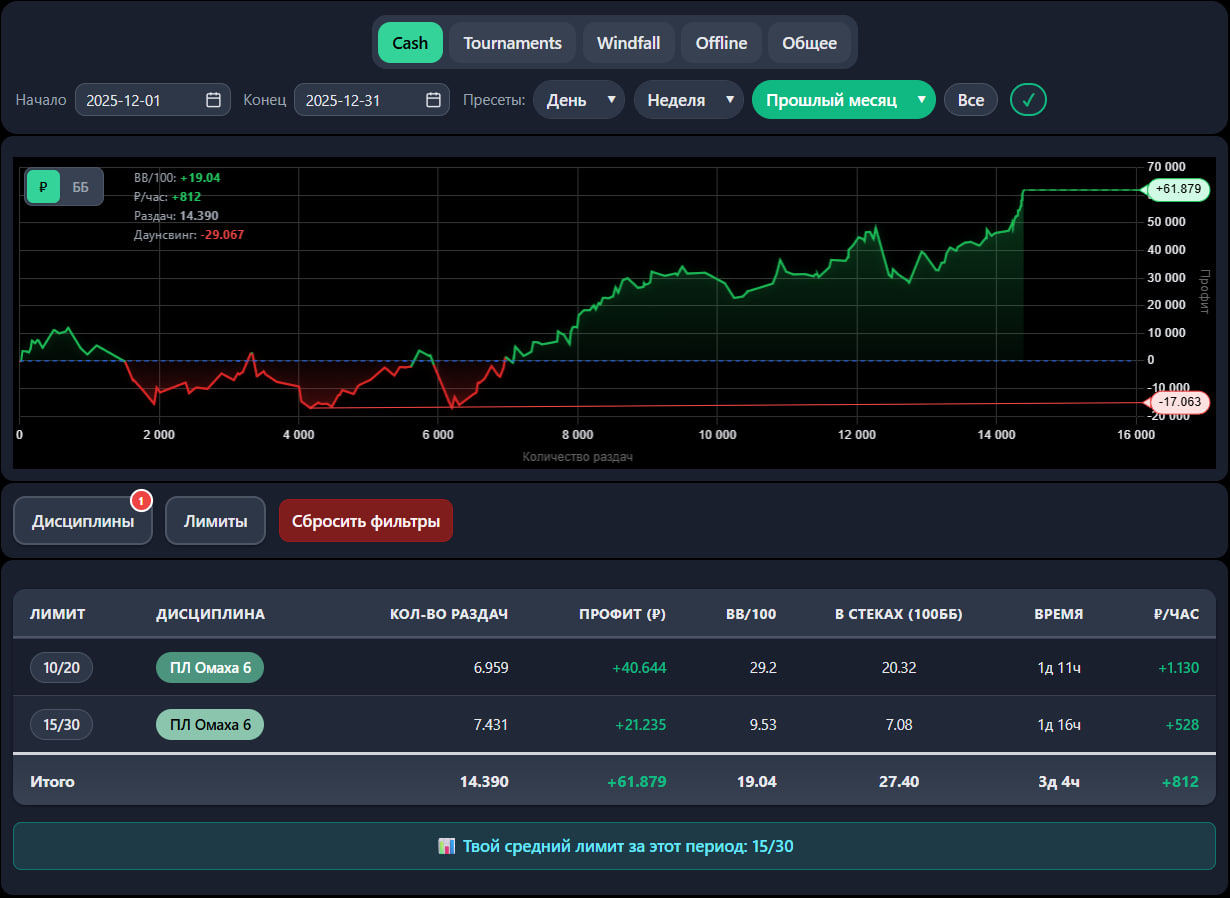Click Даунсвинг -29.067 stat on chart
Viewport: 1230px width, 898px height.
coord(189,234)
